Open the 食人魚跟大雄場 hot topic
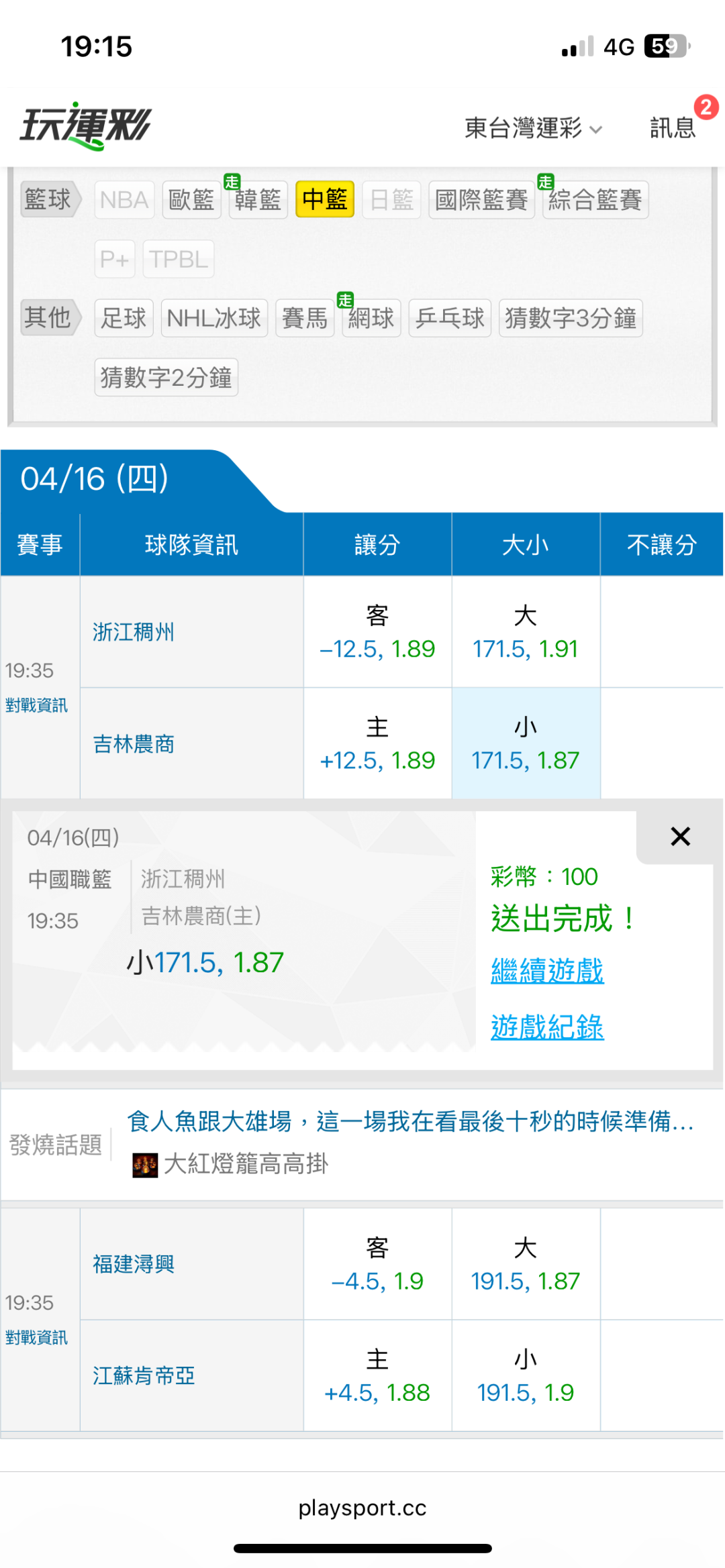 [409, 1121]
